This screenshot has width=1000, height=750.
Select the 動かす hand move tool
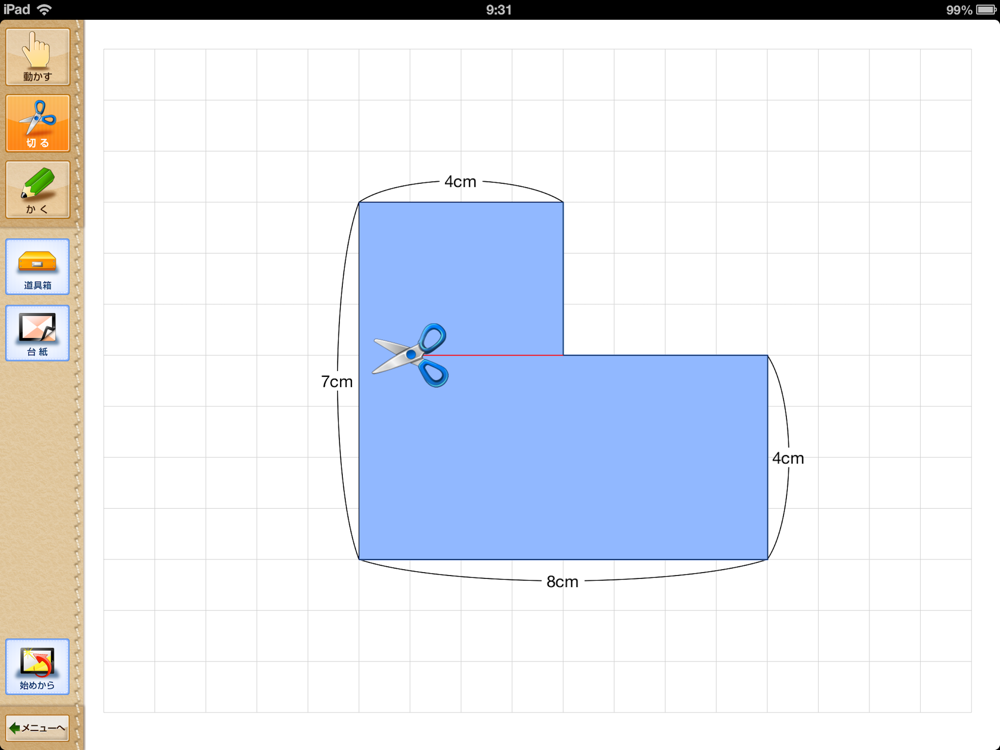[x=38, y=57]
